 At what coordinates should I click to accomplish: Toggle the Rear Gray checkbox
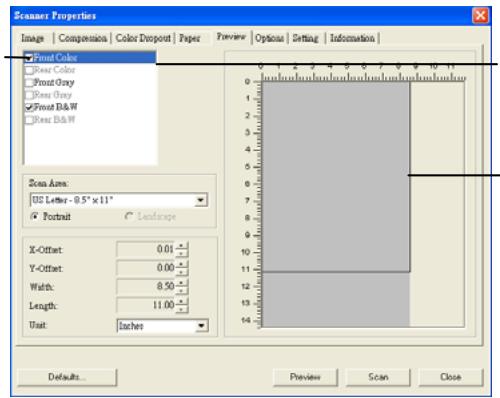click(29, 95)
